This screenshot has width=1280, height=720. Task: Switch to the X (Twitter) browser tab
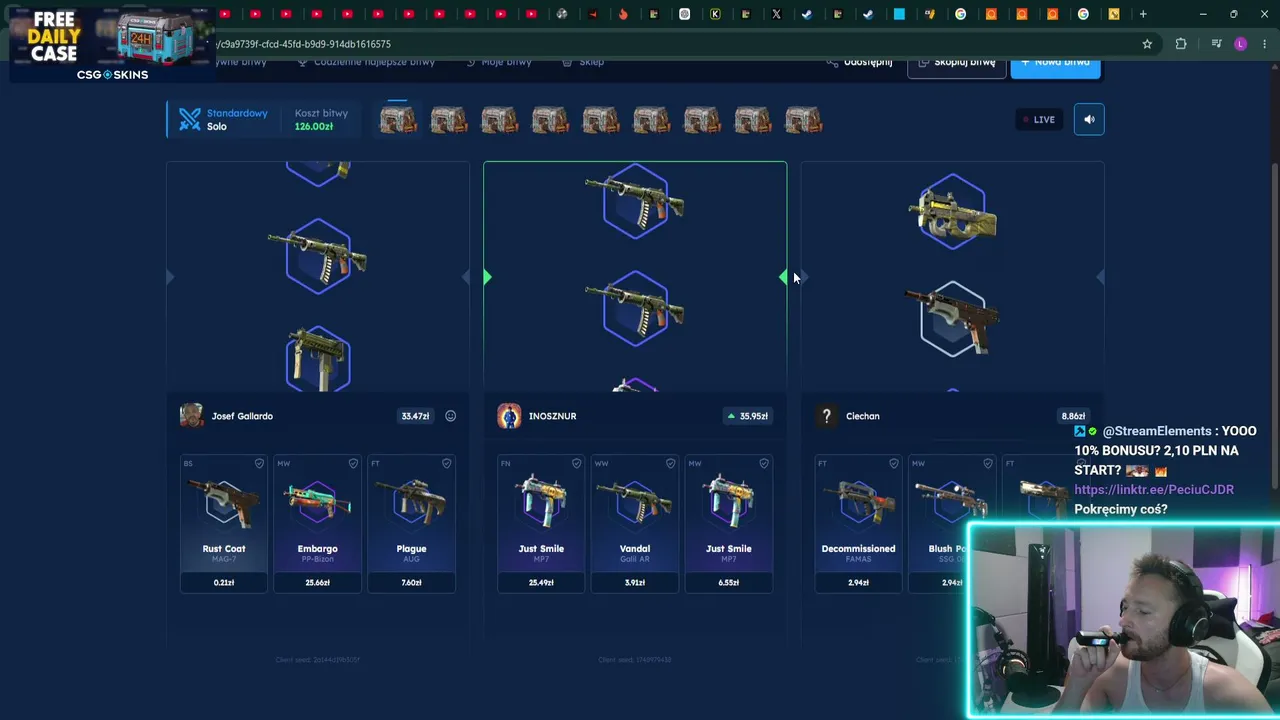pyautogui.click(x=776, y=14)
